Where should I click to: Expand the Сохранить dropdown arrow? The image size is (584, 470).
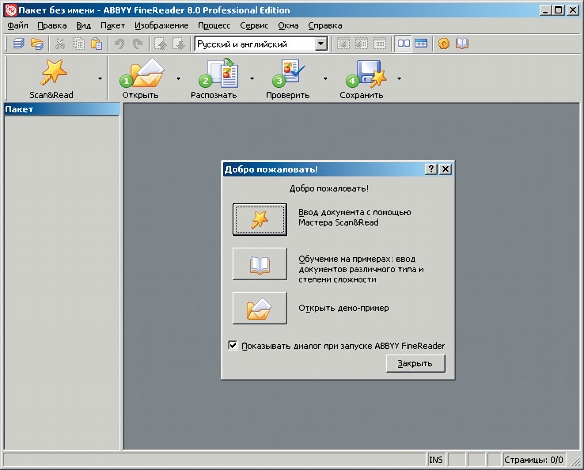coord(399,79)
